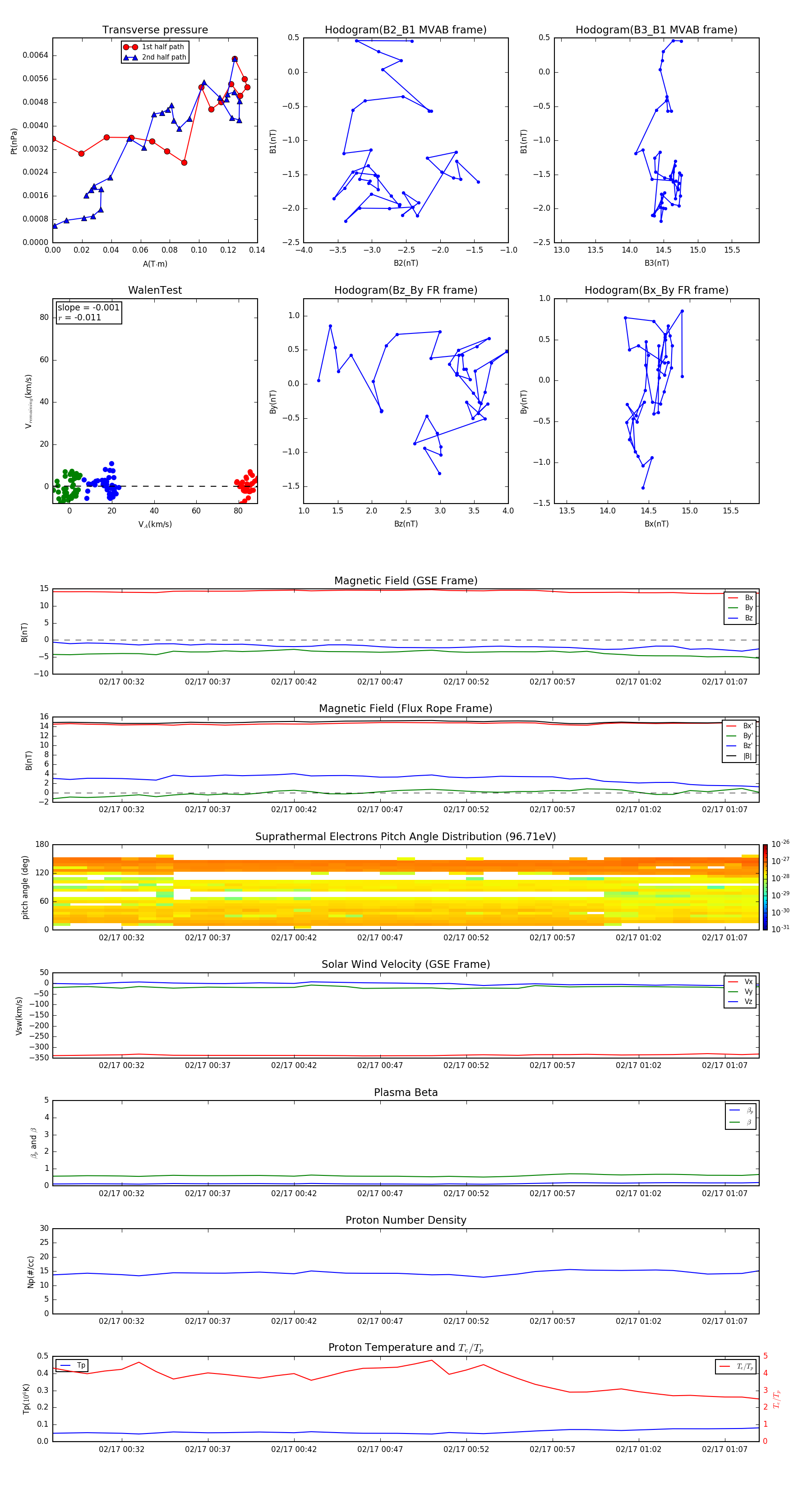Click the 'Np(#/cc)' y-axis label

point(31,1272)
